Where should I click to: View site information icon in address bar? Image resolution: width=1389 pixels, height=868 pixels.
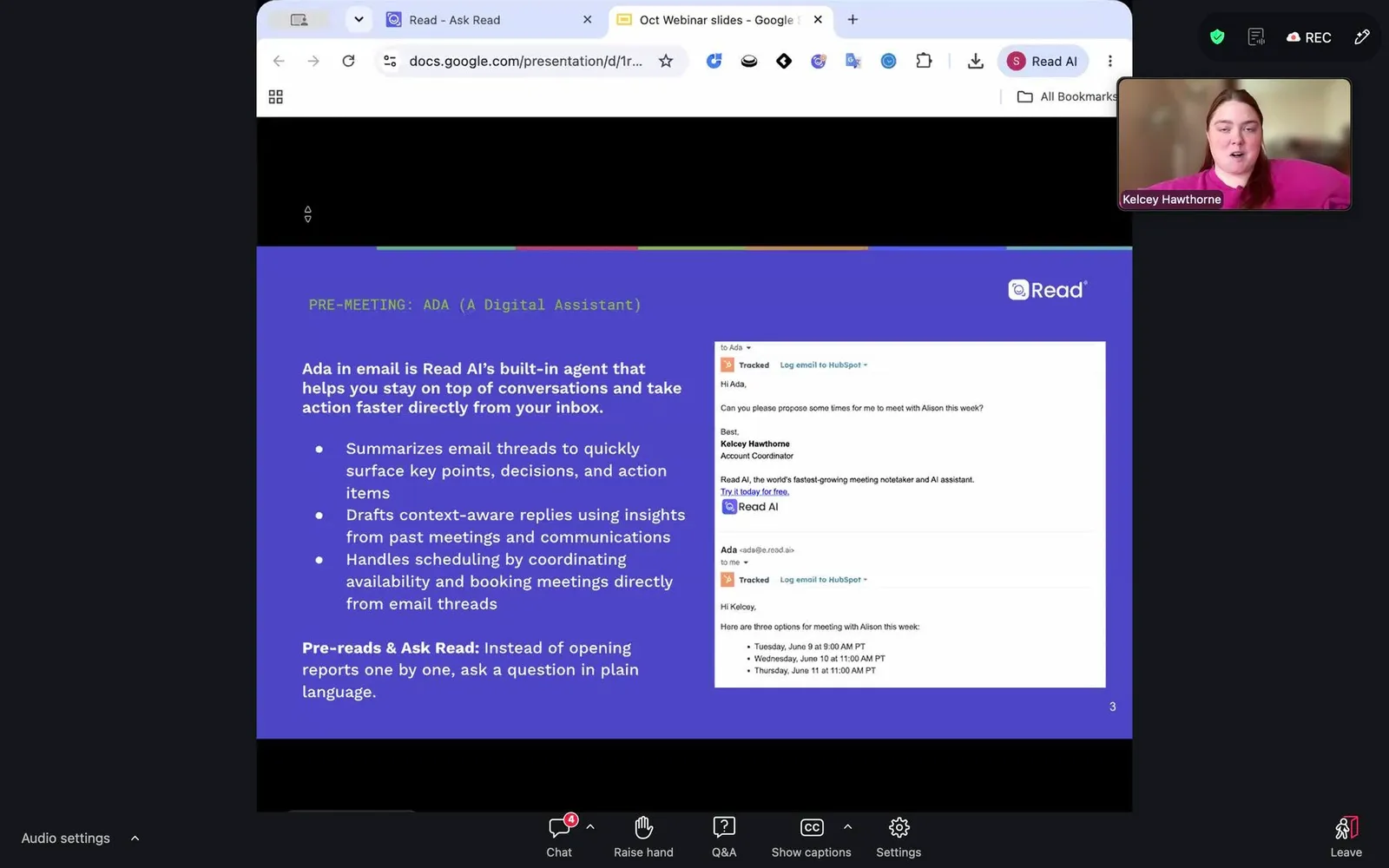(x=390, y=61)
